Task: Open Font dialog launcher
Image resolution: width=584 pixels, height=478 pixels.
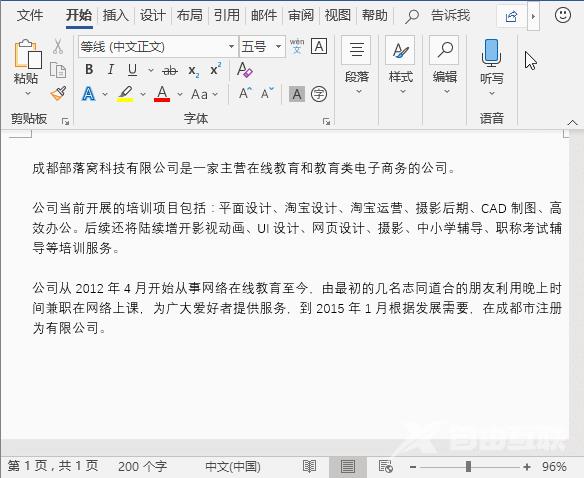Action: [327, 121]
